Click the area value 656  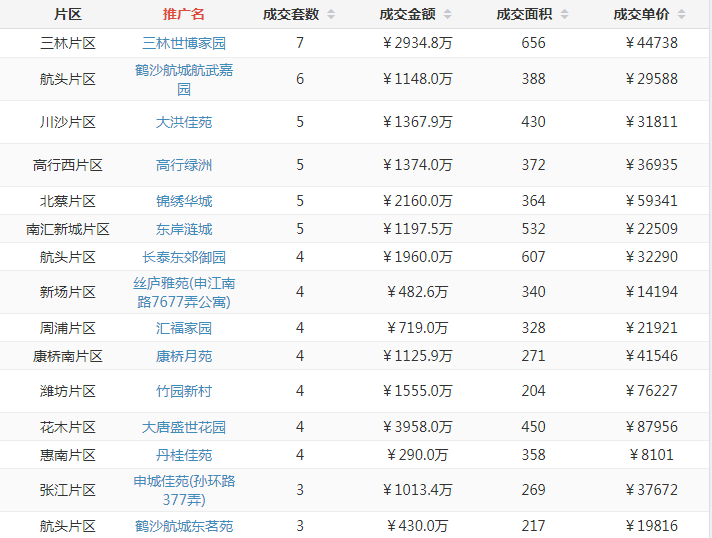pos(534,43)
